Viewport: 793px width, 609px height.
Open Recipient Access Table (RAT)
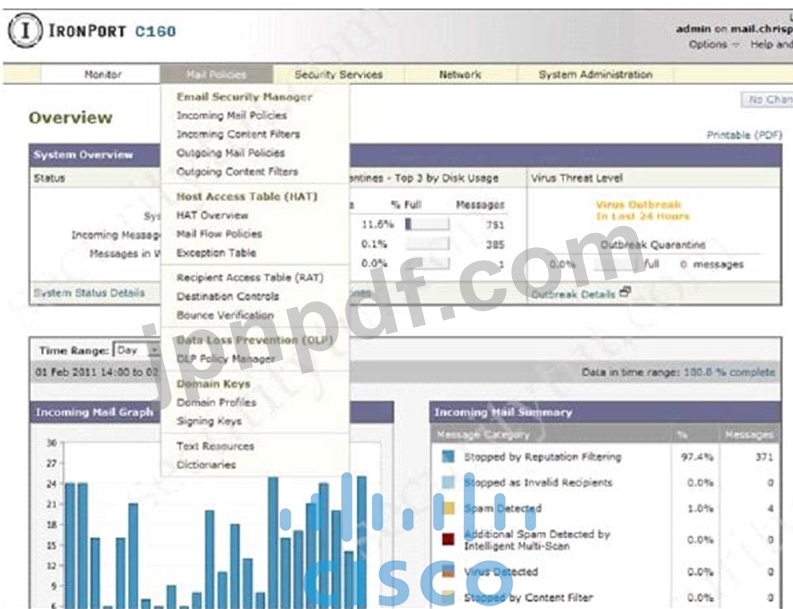250,277
